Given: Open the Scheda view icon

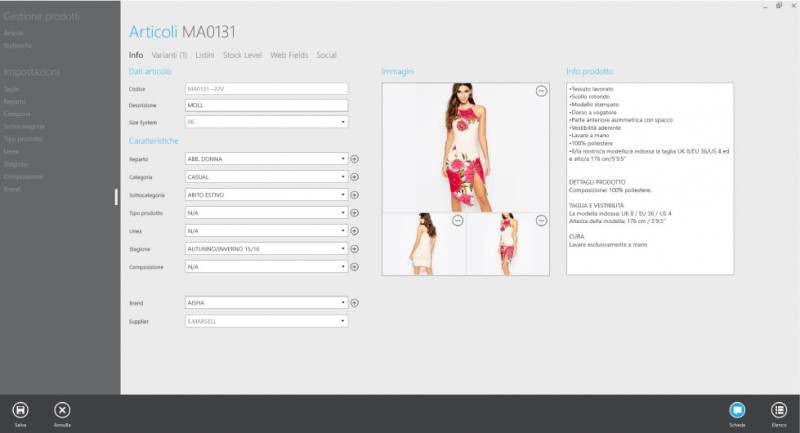Looking at the screenshot, I should click(737, 410).
